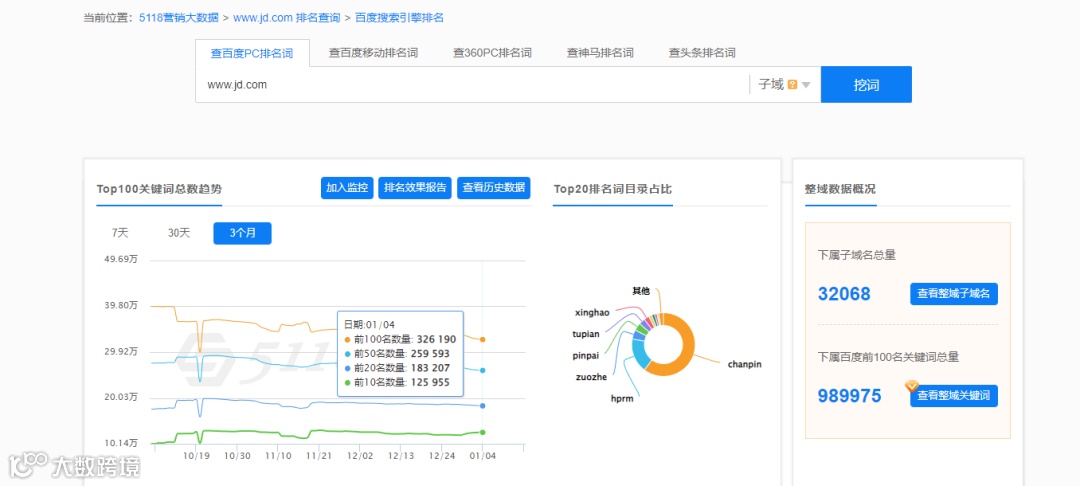Click the 其他 pie chart label

point(641,291)
